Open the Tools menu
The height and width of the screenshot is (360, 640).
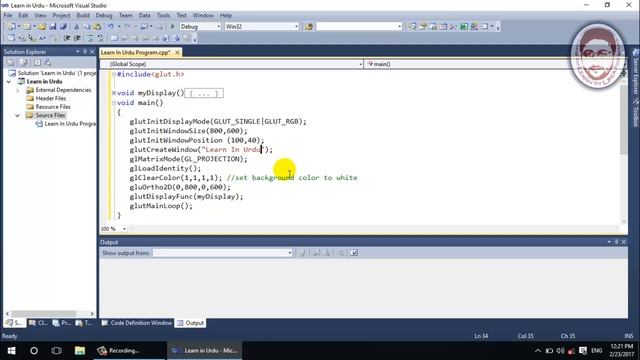coord(163,16)
